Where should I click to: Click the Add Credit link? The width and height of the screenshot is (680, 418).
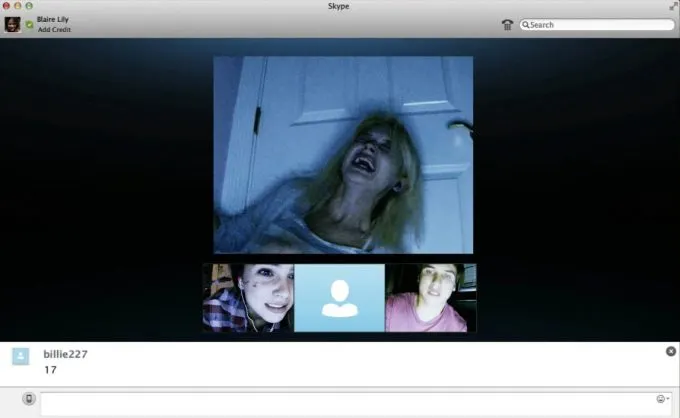point(54,30)
